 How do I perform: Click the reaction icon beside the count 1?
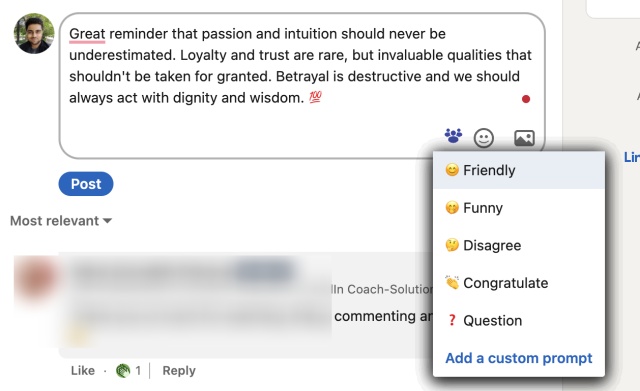click(123, 371)
